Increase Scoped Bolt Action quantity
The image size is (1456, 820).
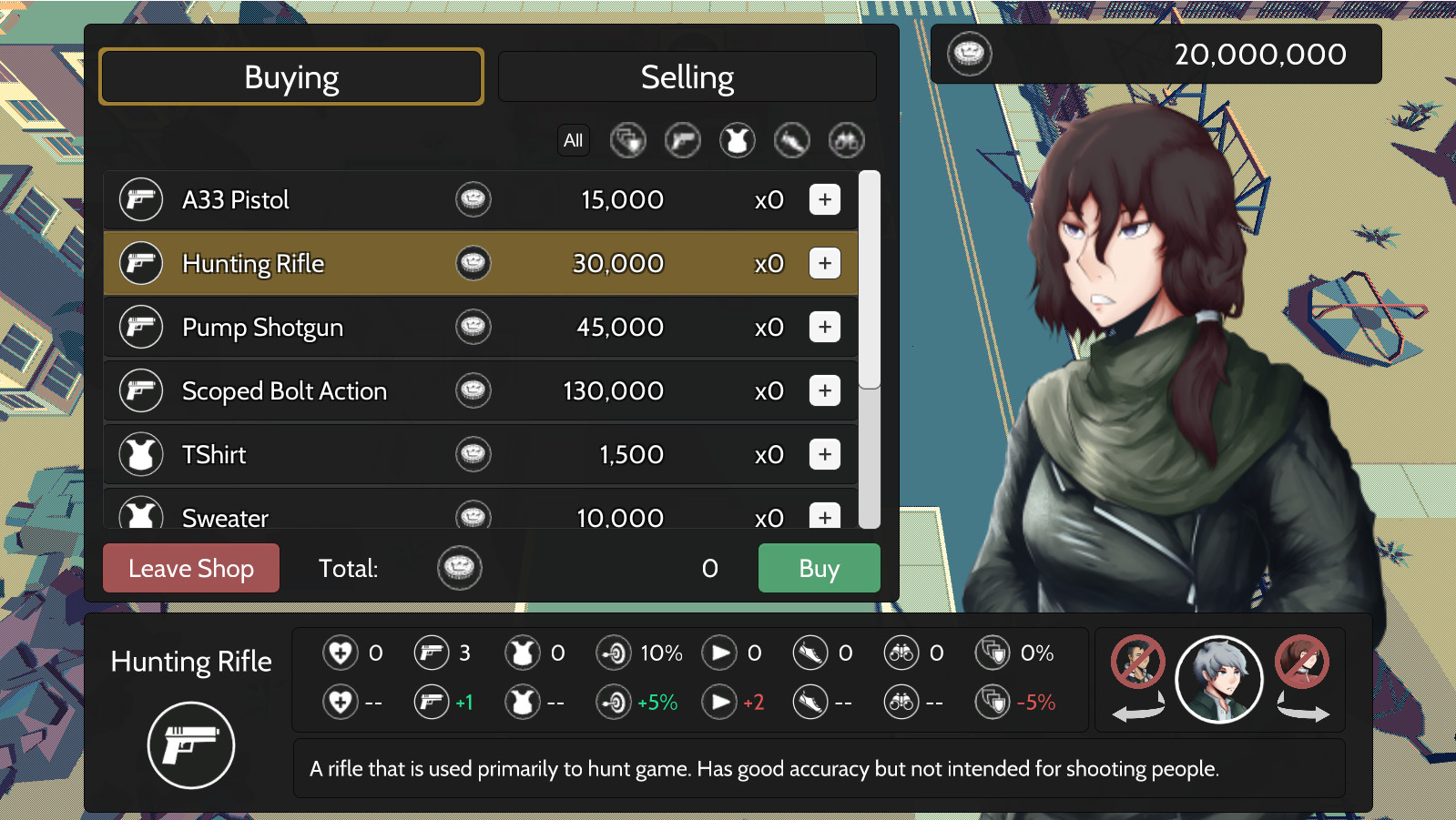click(x=824, y=390)
